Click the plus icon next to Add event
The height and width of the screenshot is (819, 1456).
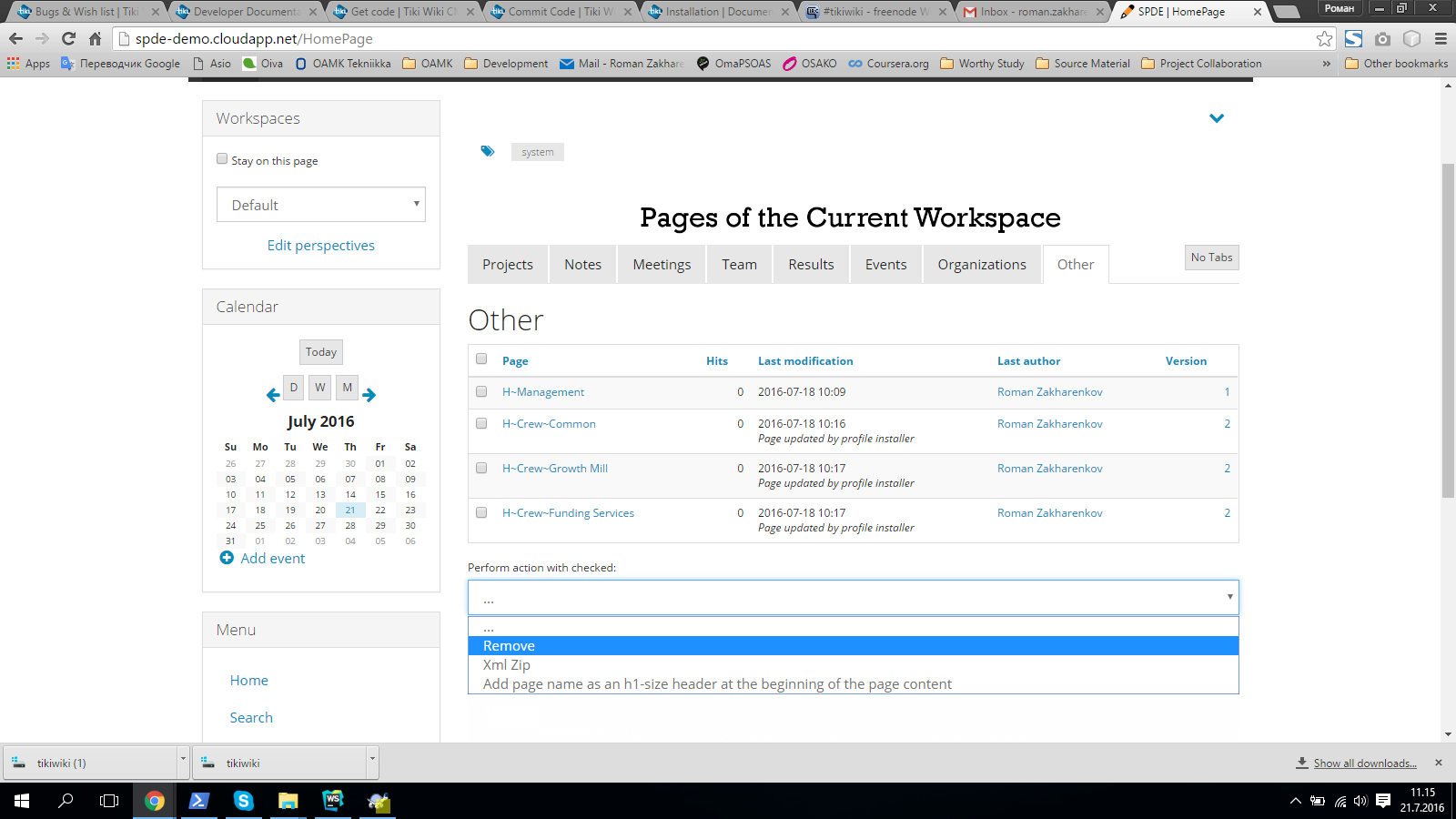tap(227, 557)
